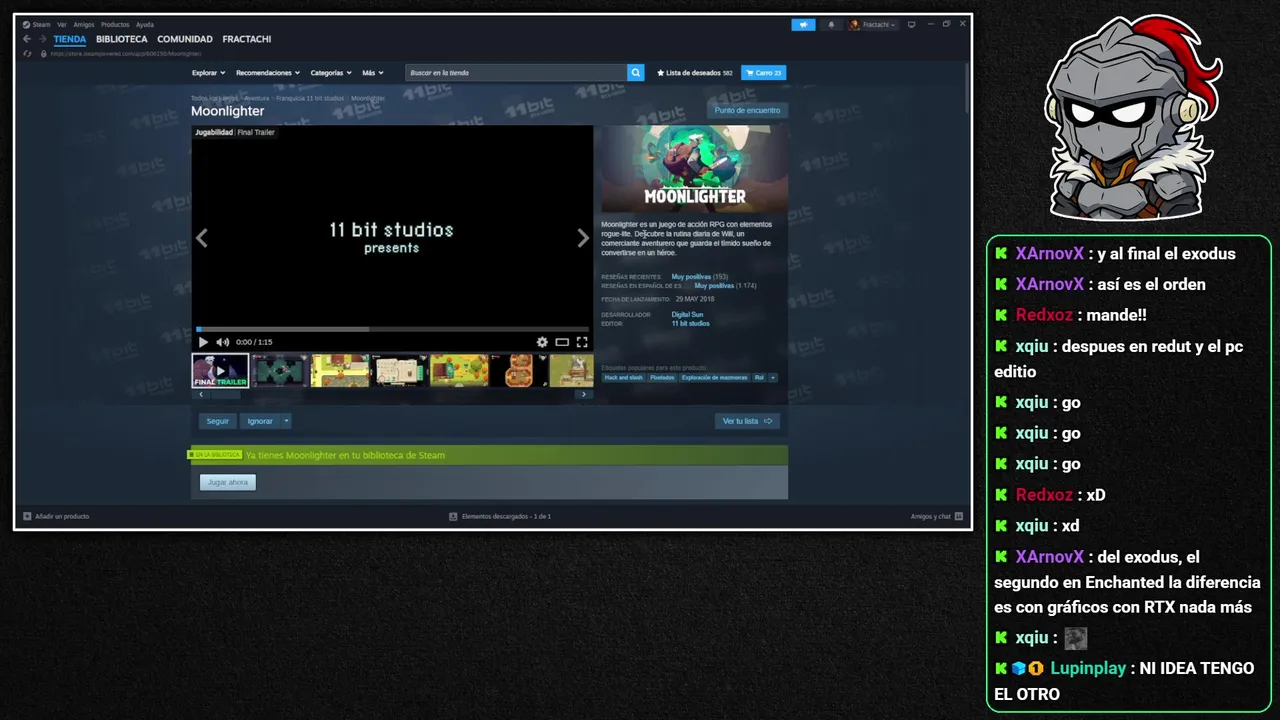This screenshot has width=1280, height=720.
Task: Mute the trailer volume
Action: 222,342
